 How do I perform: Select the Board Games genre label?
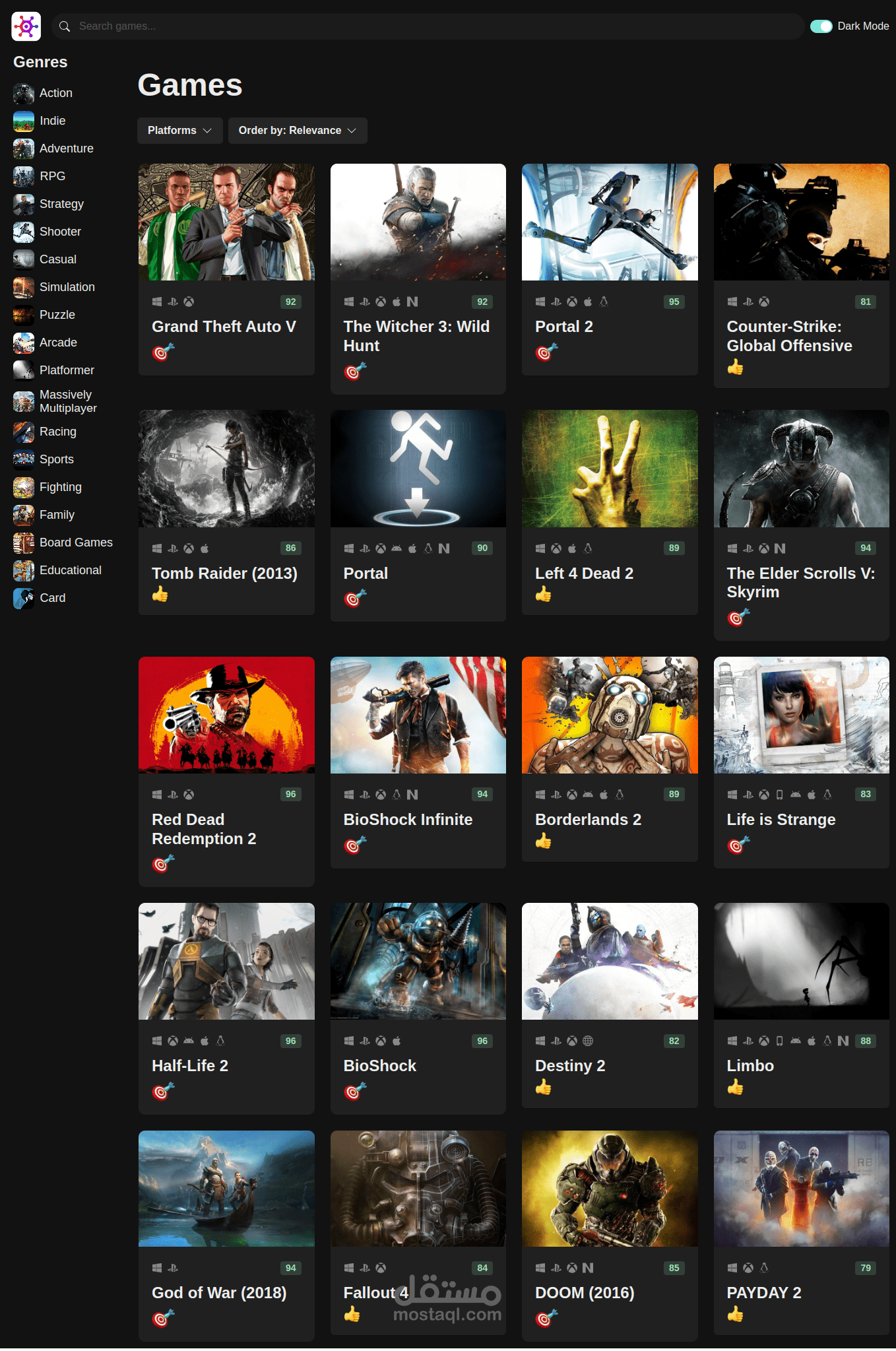coord(76,543)
